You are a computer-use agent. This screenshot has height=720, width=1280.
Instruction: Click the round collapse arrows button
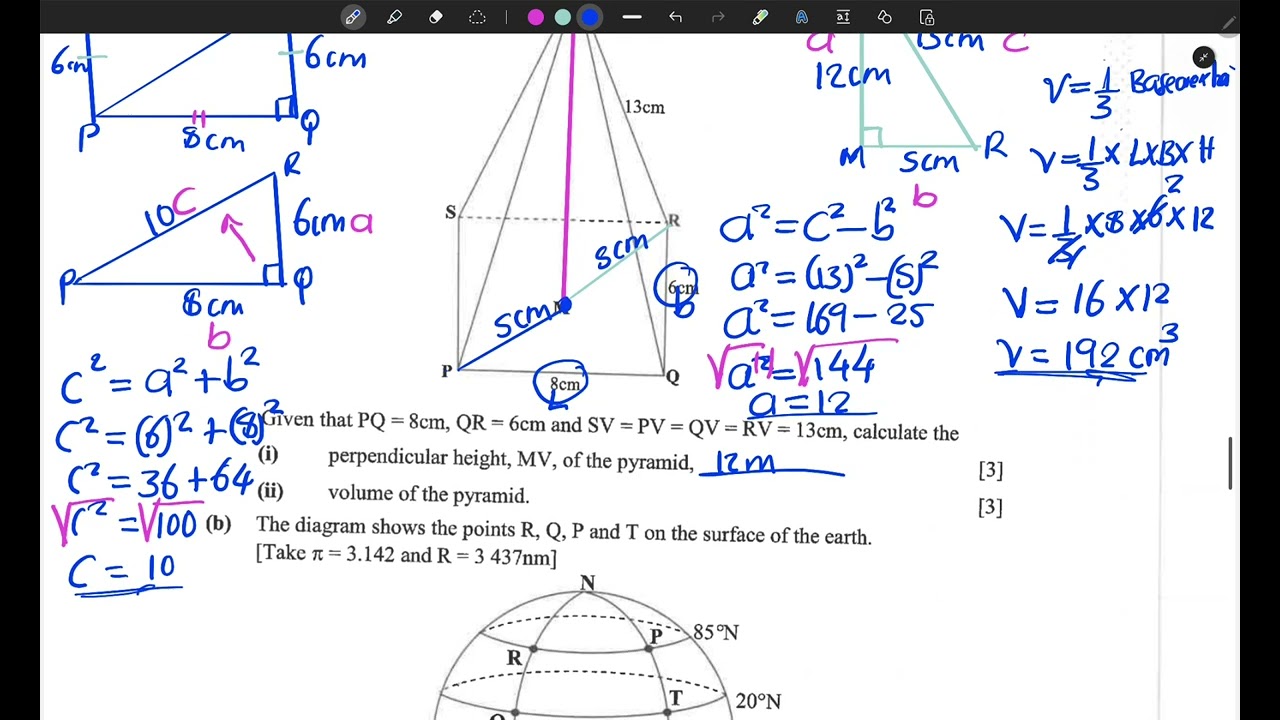pyautogui.click(x=1203, y=57)
